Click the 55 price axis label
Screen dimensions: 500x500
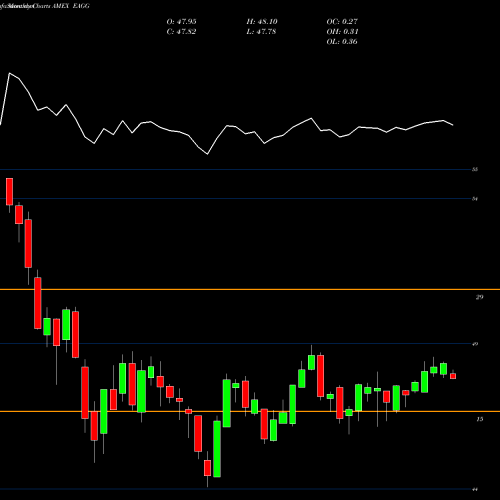tap(475, 169)
